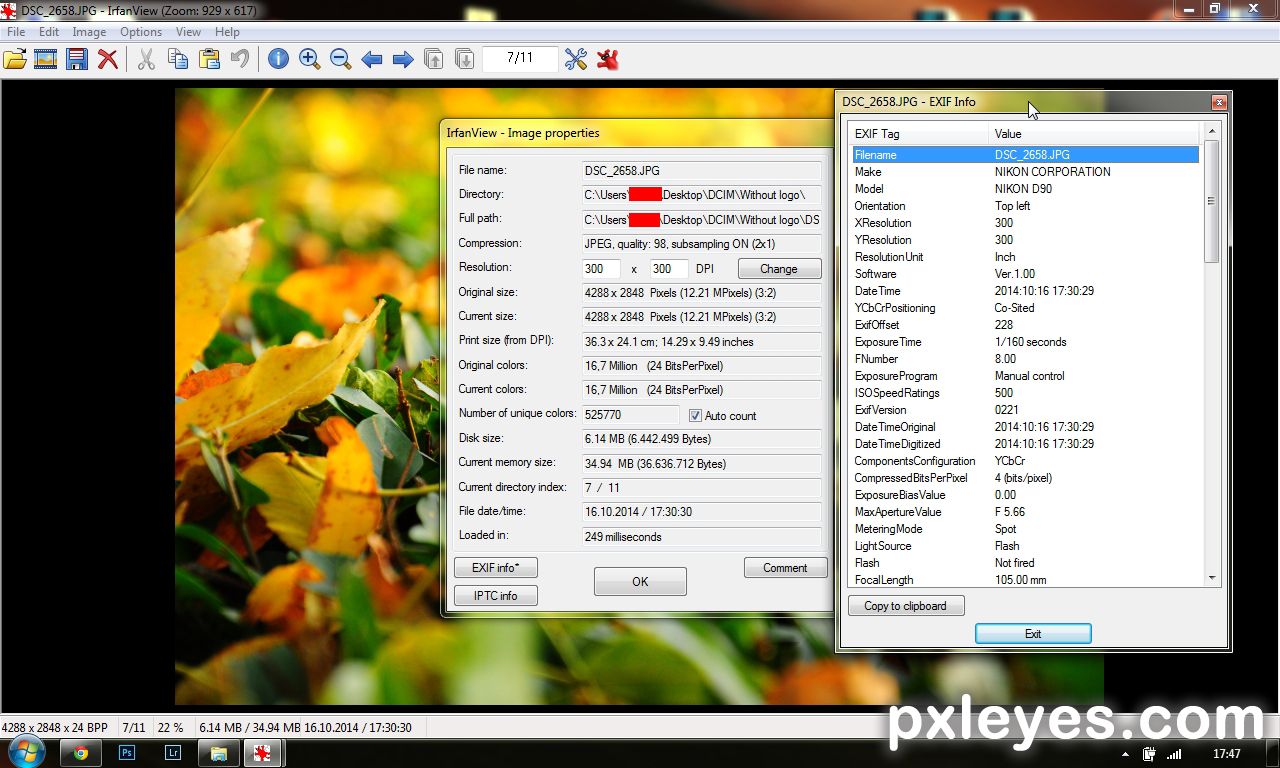Zoom in with the magnifier plus icon

pyautogui.click(x=310, y=59)
